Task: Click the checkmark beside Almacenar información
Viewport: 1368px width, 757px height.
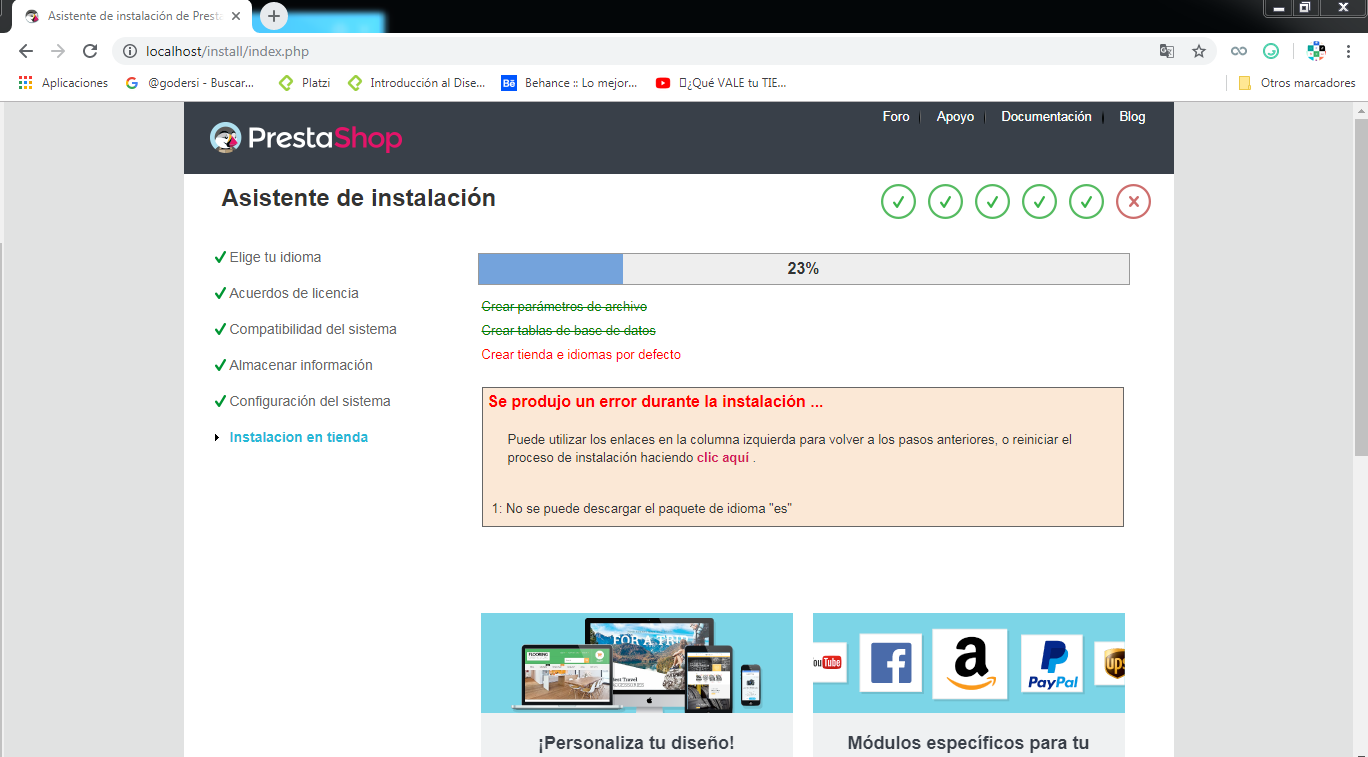Action: (x=220, y=365)
